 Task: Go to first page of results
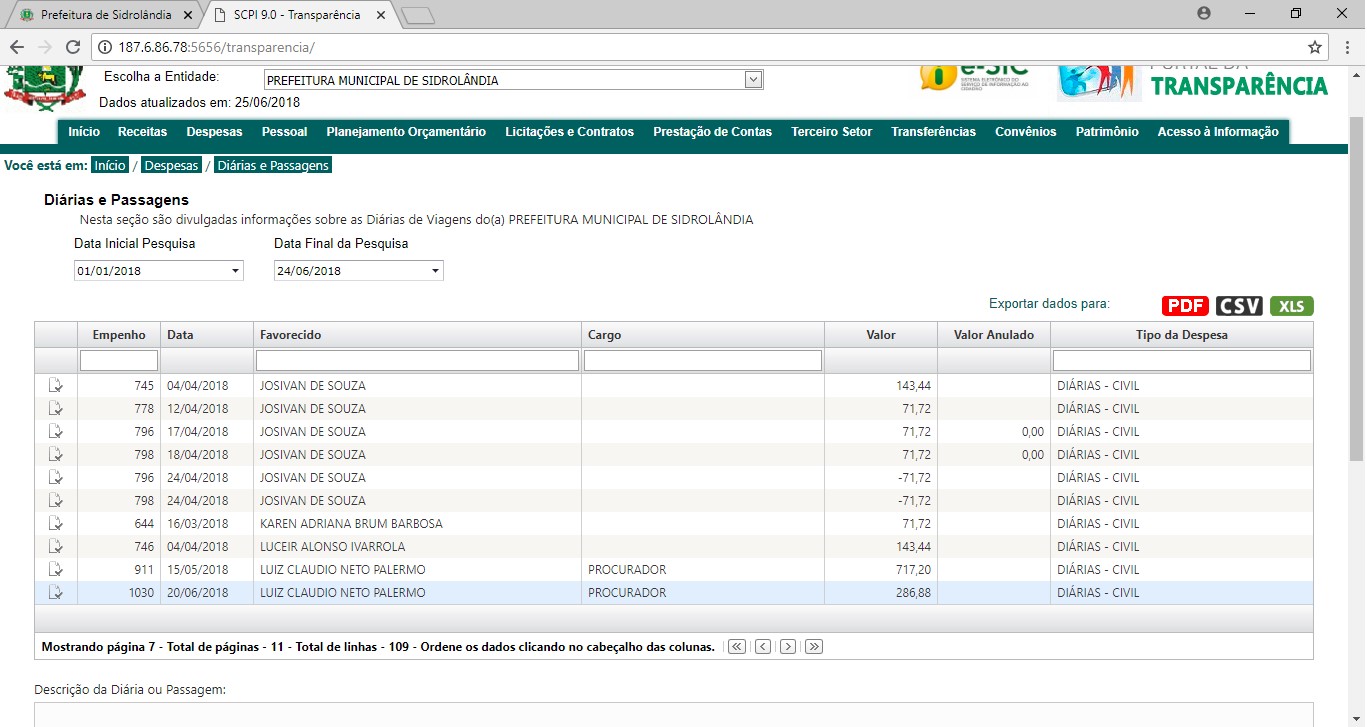coord(738,646)
